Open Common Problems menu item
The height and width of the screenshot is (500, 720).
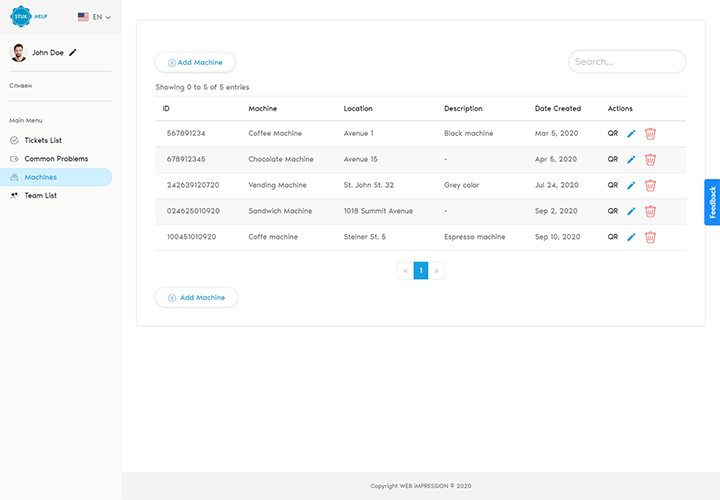pos(56,158)
